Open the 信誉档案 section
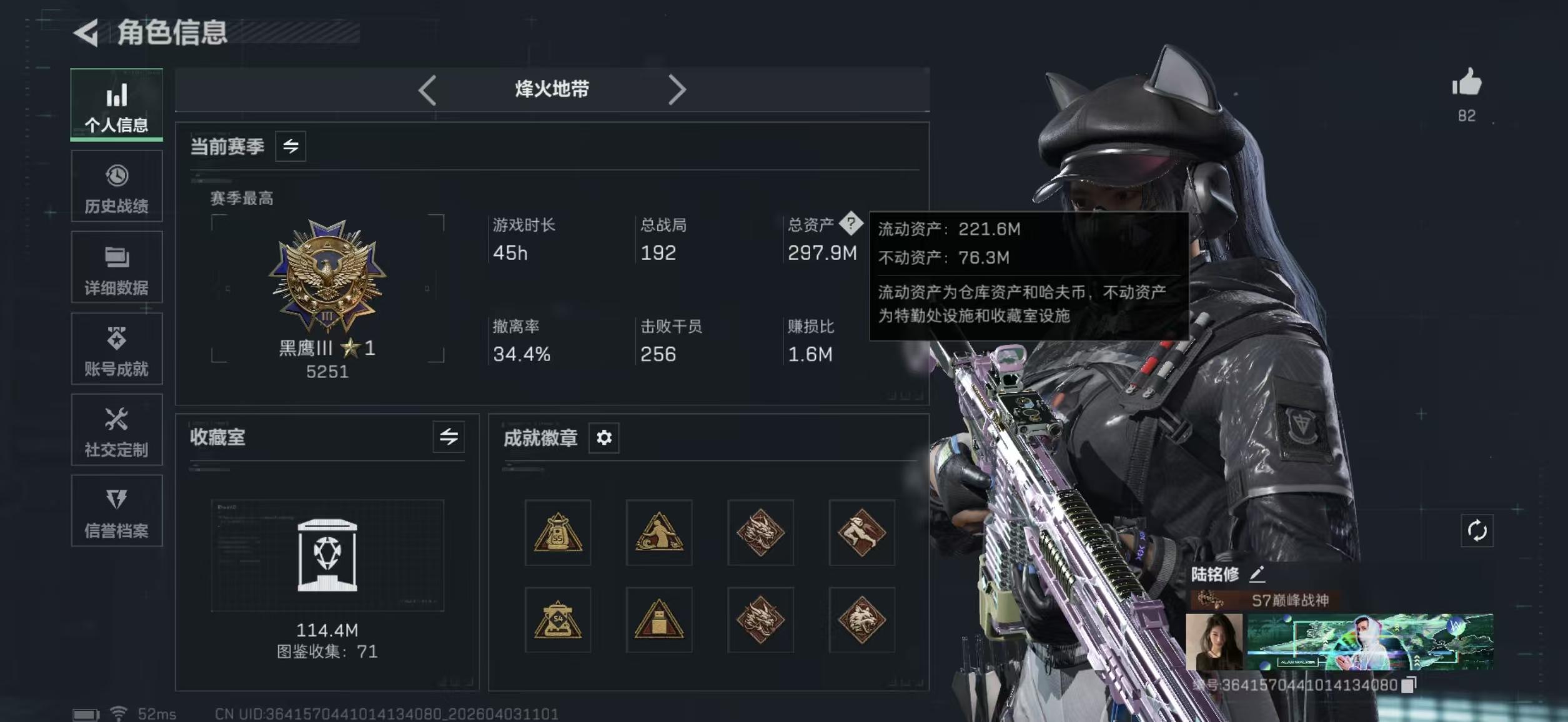The height and width of the screenshot is (722, 1568). click(x=117, y=511)
